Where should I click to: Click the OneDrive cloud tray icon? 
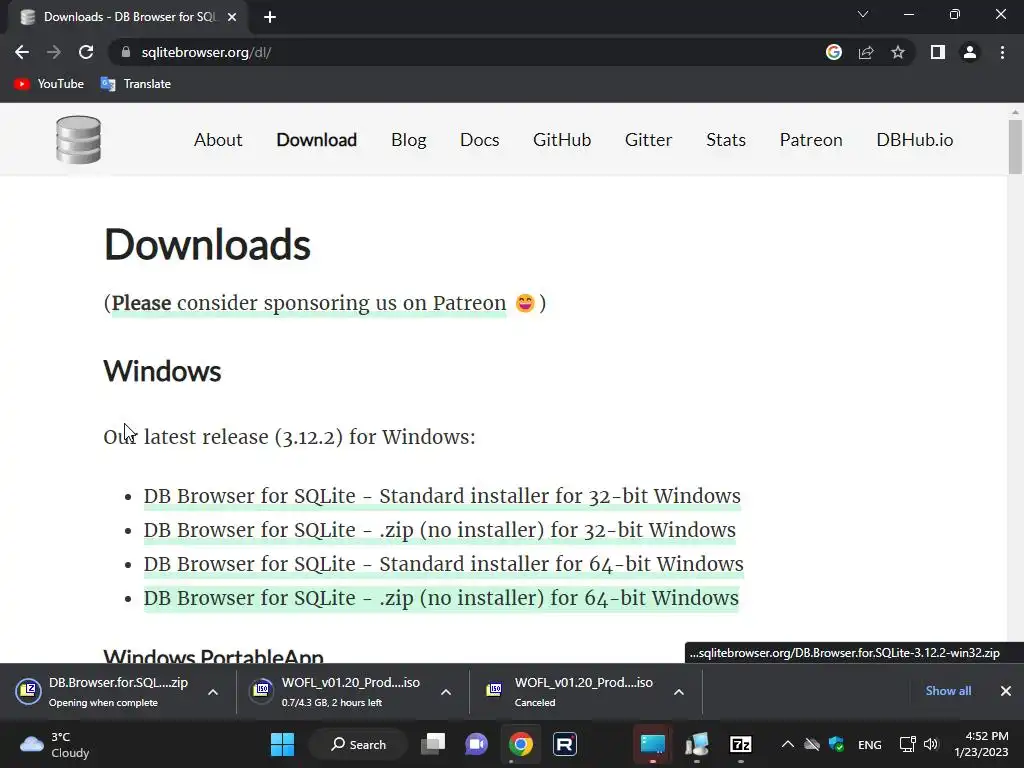[812, 744]
